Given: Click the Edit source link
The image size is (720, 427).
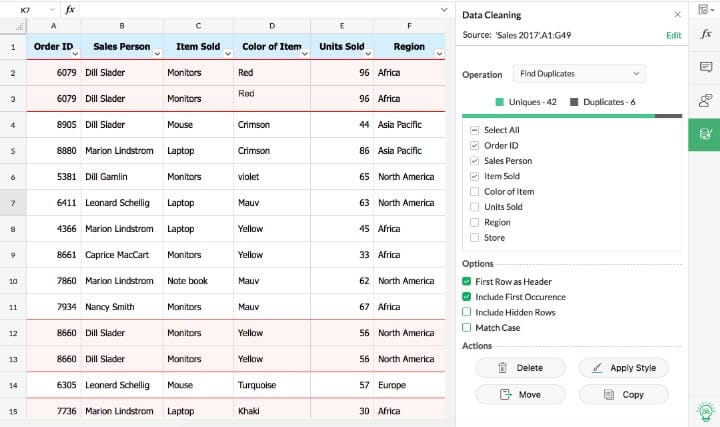Looking at the screenshot, I should click(x=674, y=35).
